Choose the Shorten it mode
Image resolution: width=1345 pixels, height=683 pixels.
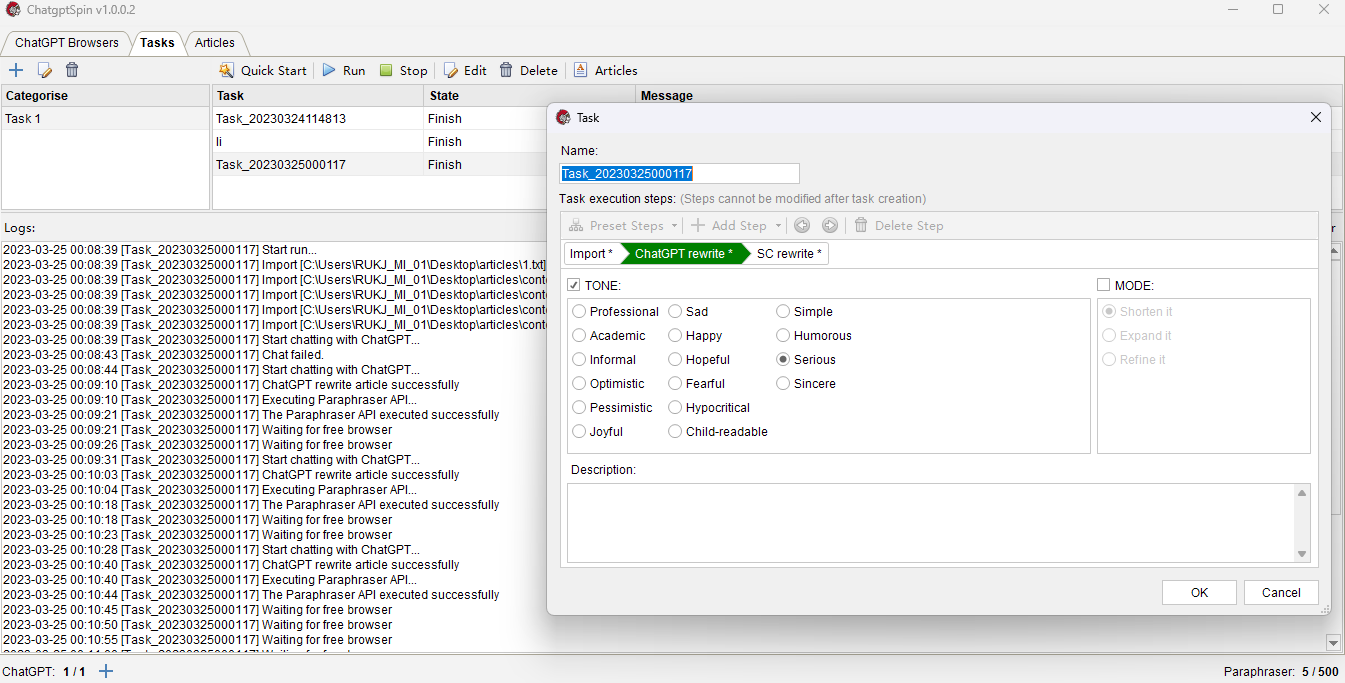1137,312
